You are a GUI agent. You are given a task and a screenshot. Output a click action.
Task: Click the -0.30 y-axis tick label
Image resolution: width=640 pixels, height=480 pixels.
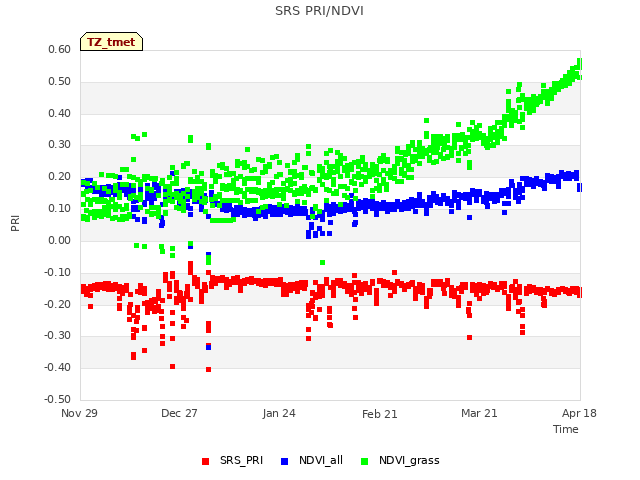pyautogui.click(x=58, y=336)
